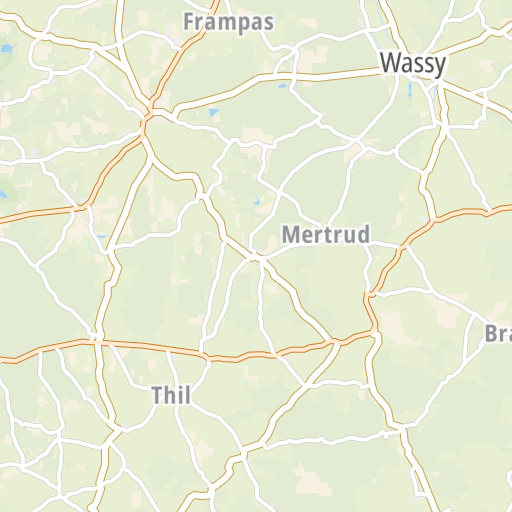Screen dimensions: 512x512
Task: Click the small pond on the road west of Wassy
Action: pos(282,86)
